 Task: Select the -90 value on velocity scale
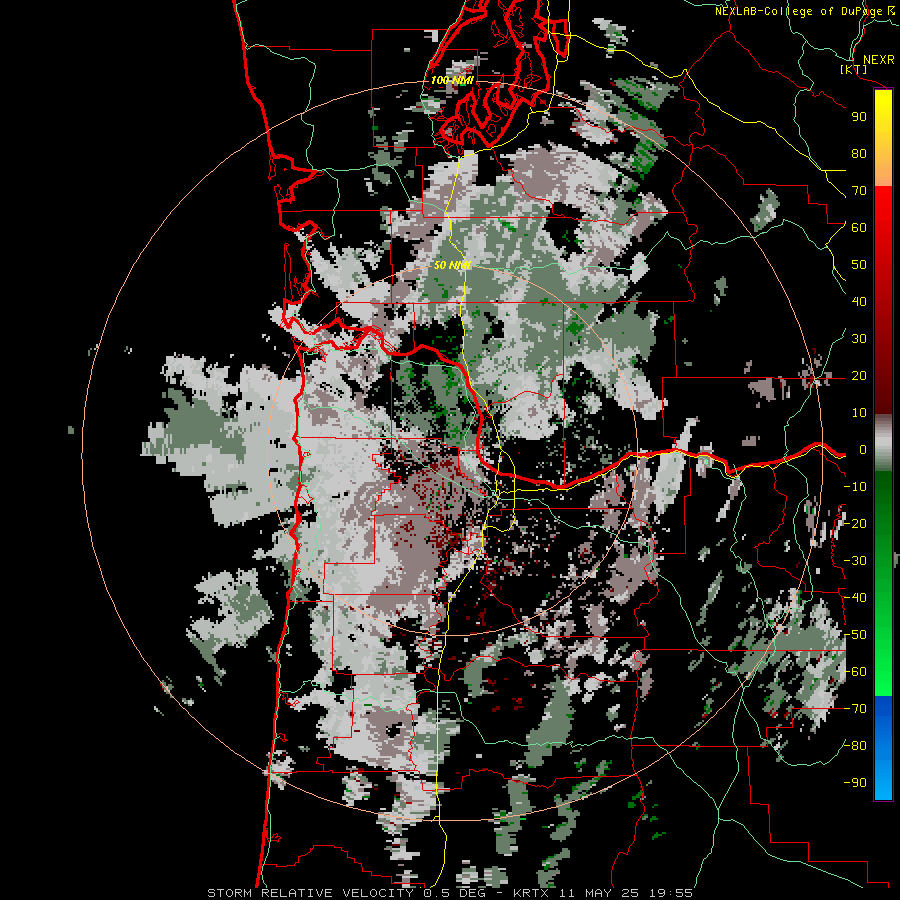tap(855, 783)
